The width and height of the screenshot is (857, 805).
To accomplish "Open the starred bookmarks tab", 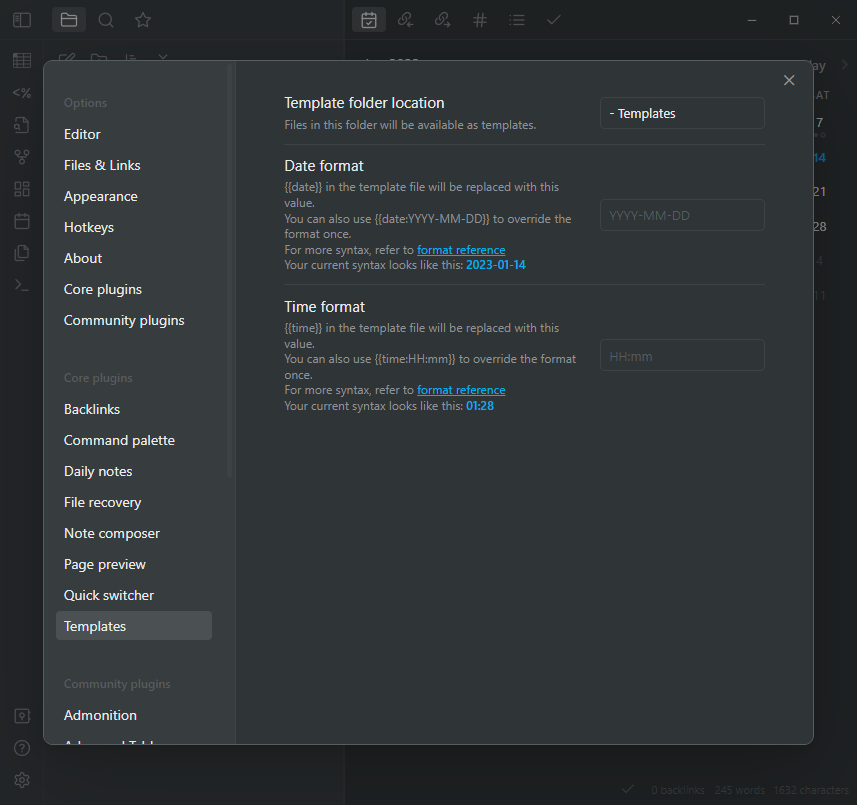I will pyautogui.click(x=143, y=20).
